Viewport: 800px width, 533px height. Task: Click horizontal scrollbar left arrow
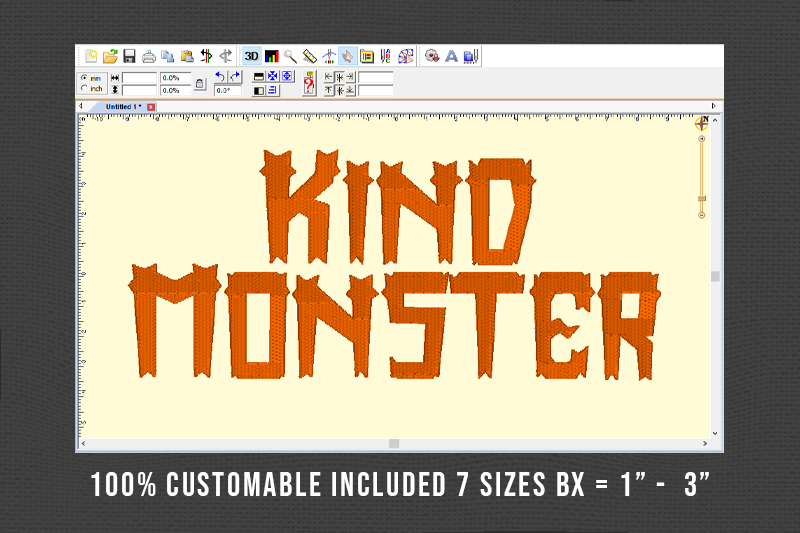83,444
